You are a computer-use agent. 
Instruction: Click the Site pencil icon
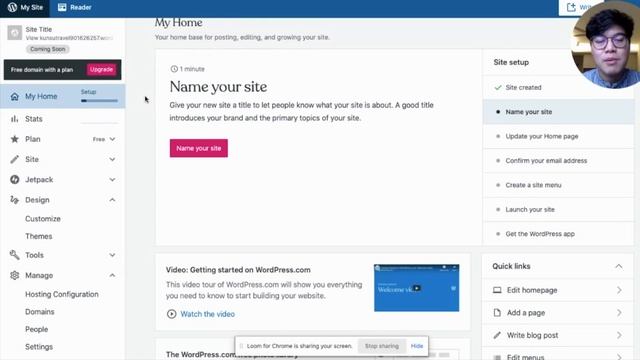15,159
